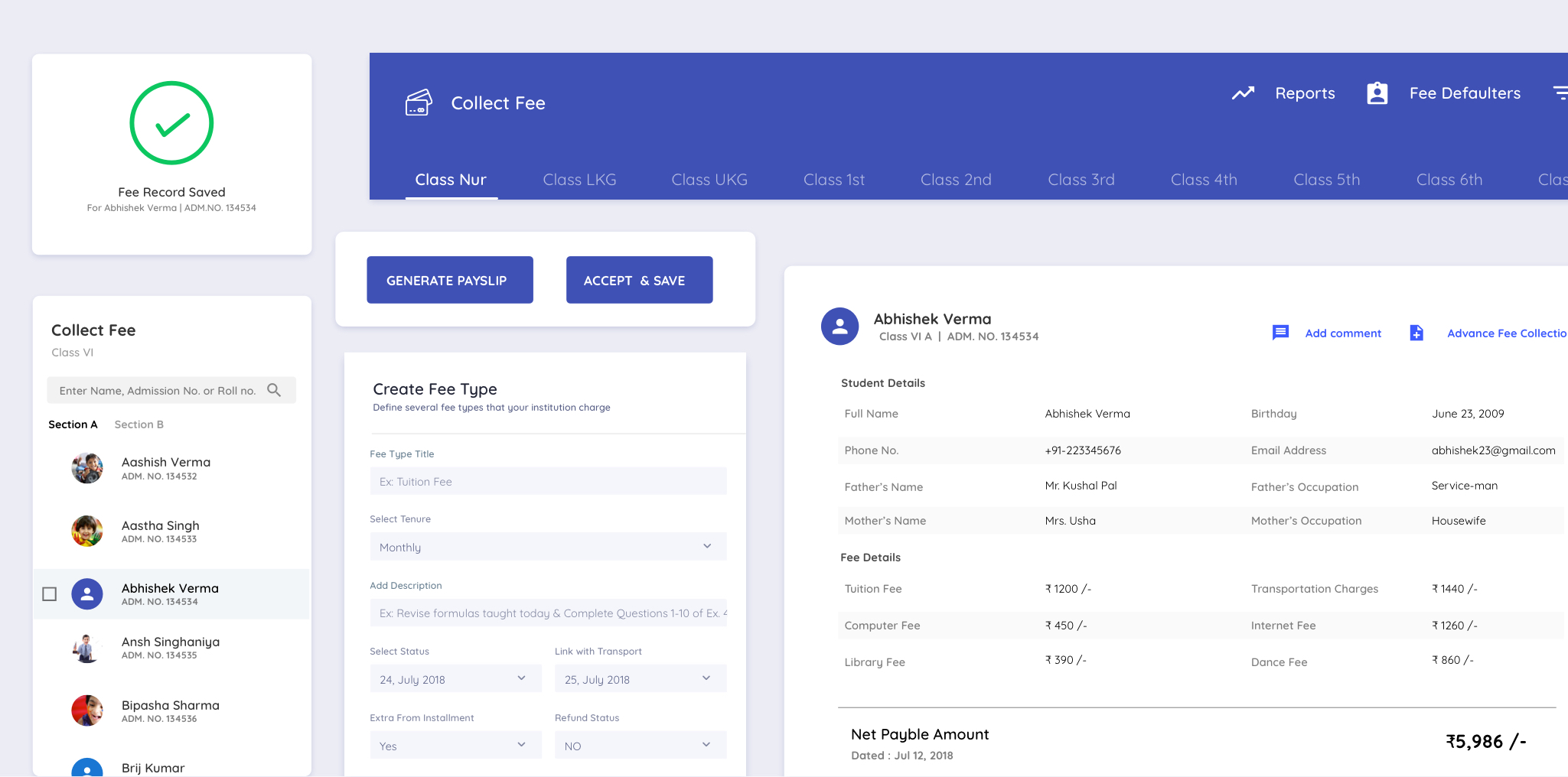Select the Section B tab

pos(139,424)
